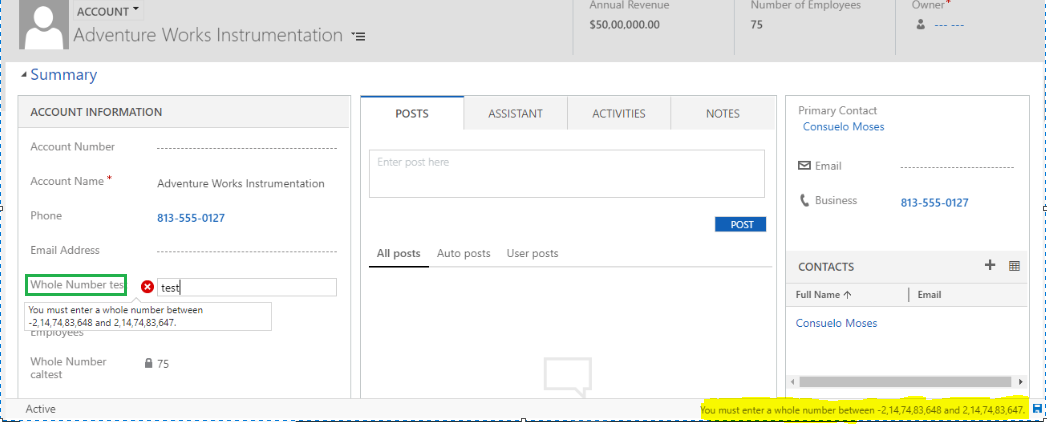Image resolution: width=1047 pixels, height=424 pixels.
Task: Open Primary Contact Consuelo Moses link
Action: point(843,126)
